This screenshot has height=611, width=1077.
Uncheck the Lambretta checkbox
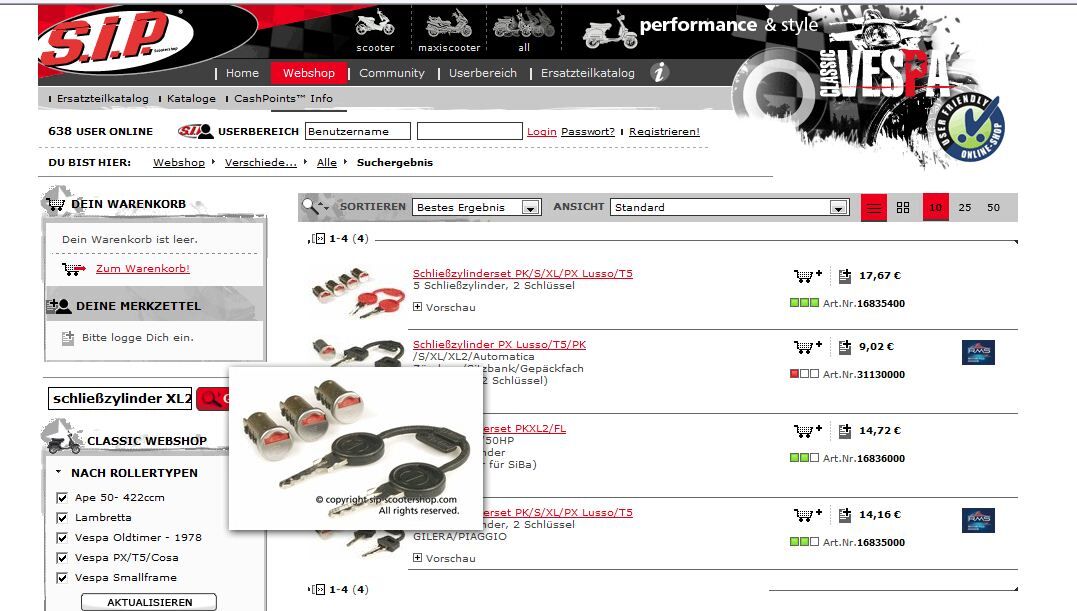(x=62, y=518)
